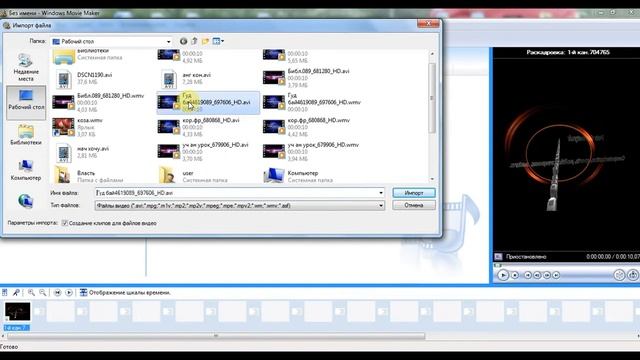Select the Гуд бай4619089_697606_HD.wmv file

click(x=312, y=102)
